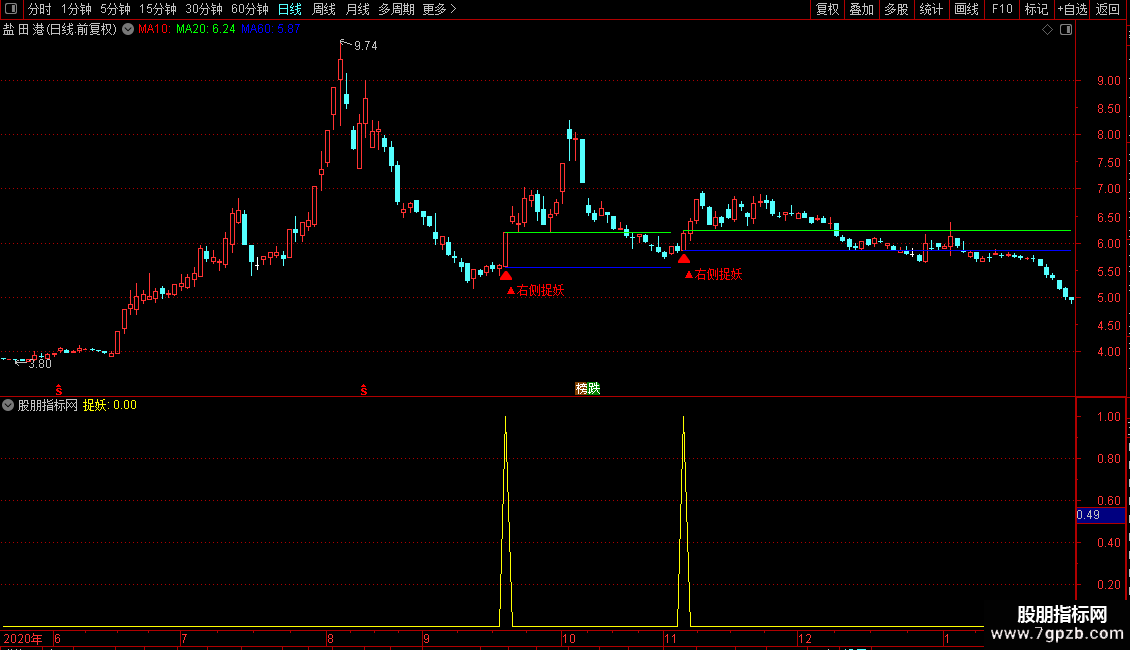This screenshot has width=1130, height=650.
Task: Click the 叠加 overlay button
Action: pos(861,9)
